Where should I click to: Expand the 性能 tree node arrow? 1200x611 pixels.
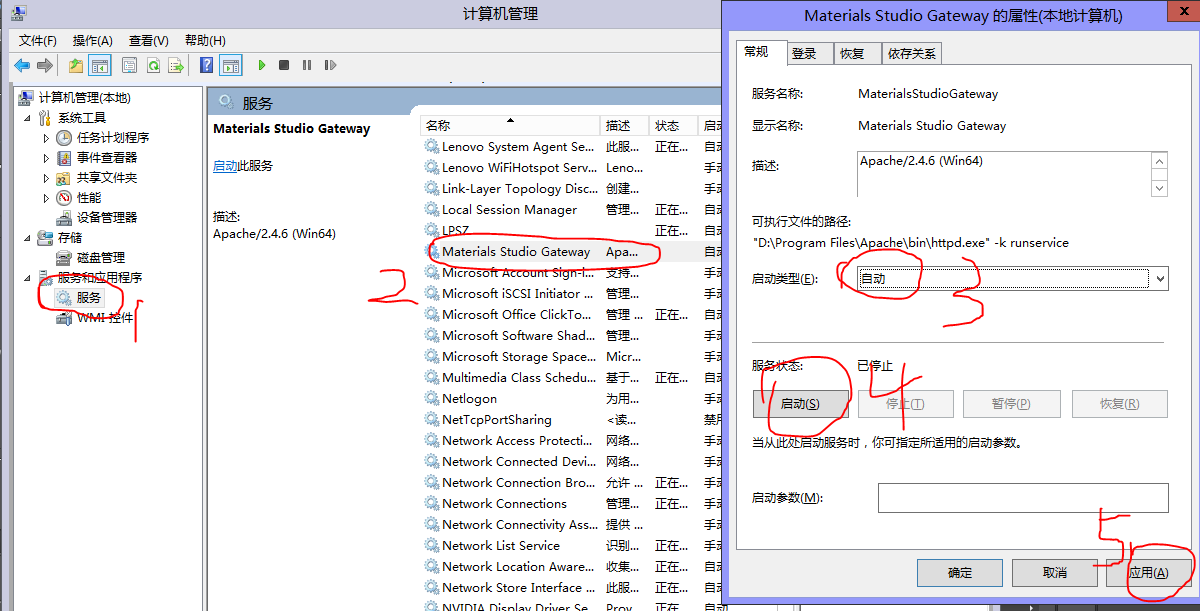(x=46, y=197)
